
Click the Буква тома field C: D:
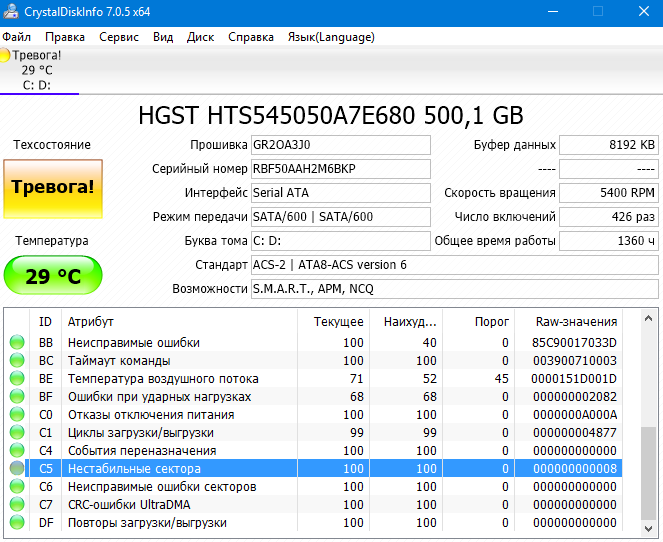341,241
